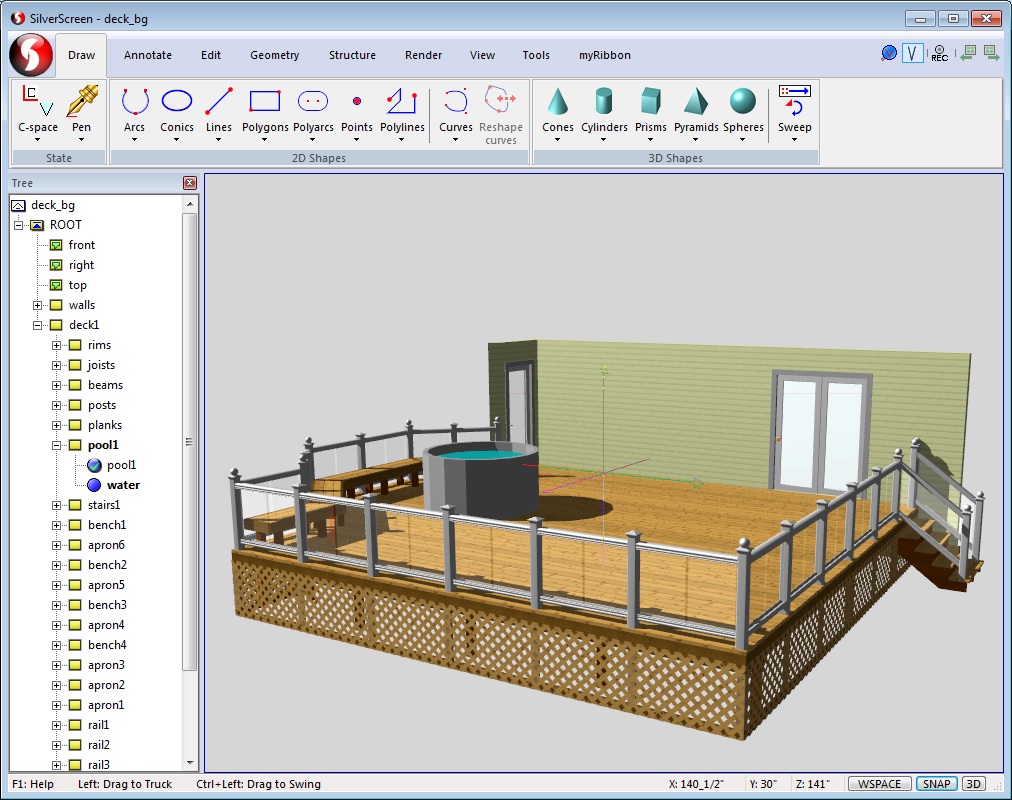
Task: Toggle WSPACE in the status bar
Action: [x=880, y=784]
